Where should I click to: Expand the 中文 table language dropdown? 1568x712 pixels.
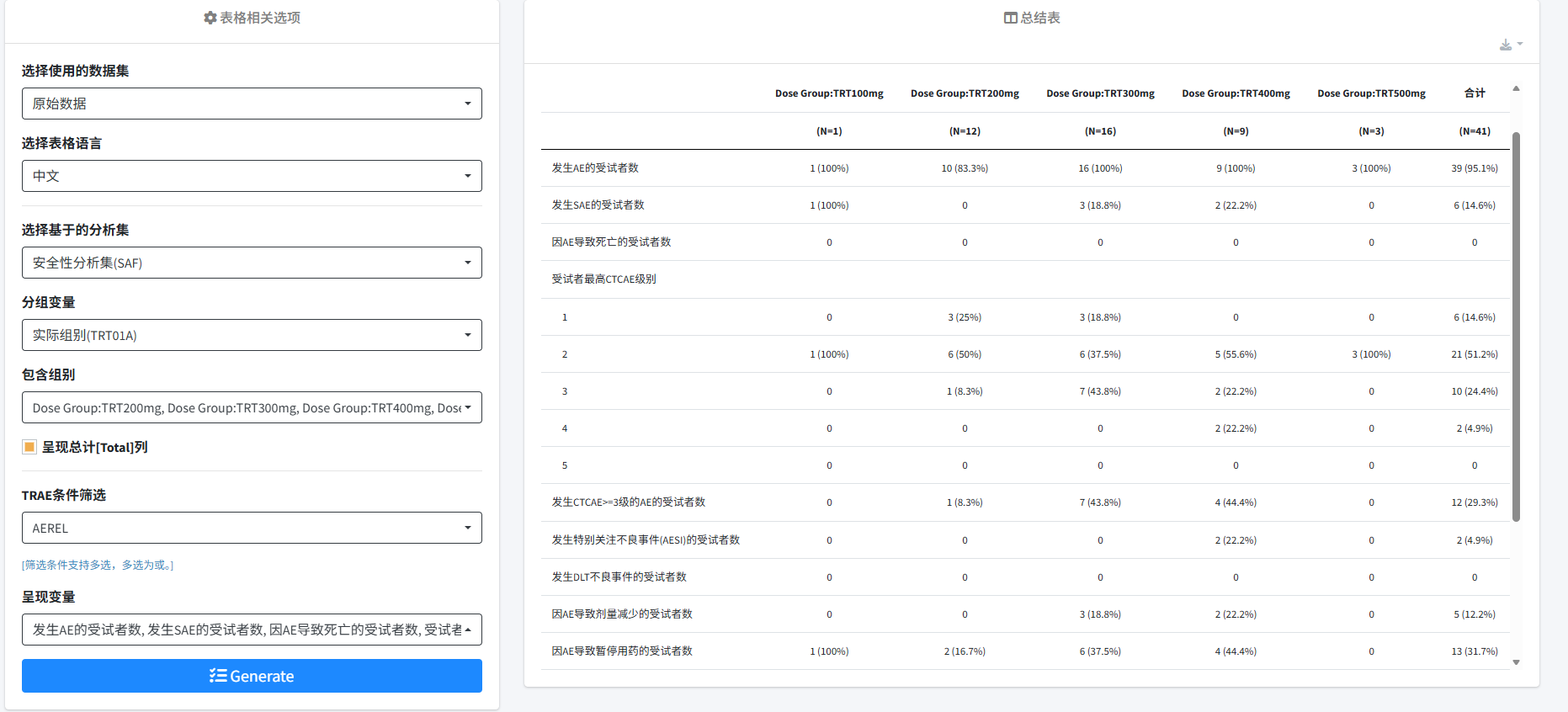(x=252, y=176)
